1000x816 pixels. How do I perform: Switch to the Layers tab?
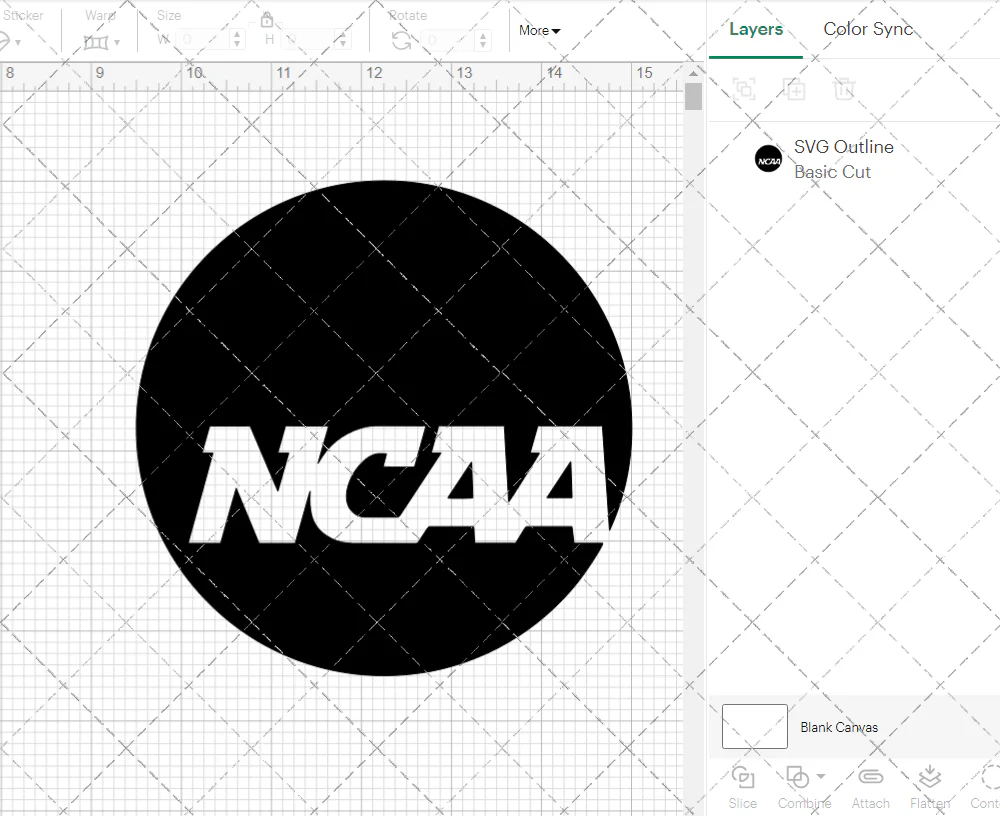click(x=756, y=29)
